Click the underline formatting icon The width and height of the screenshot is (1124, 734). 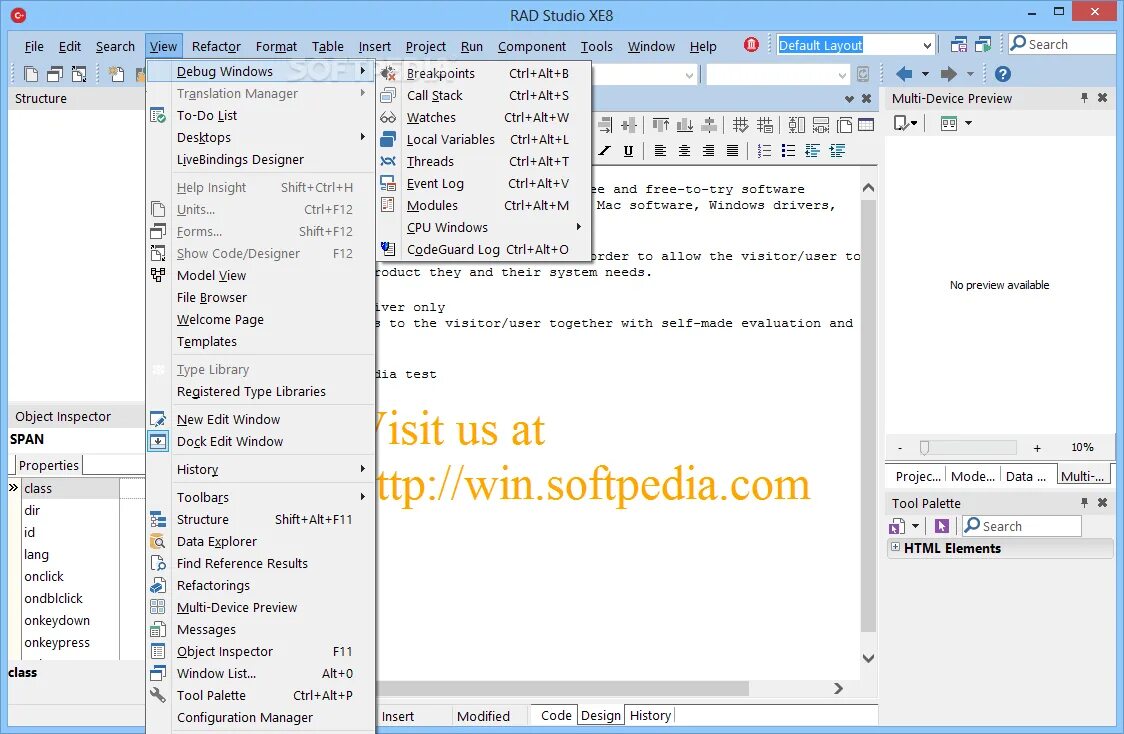[x=628, y=151]
